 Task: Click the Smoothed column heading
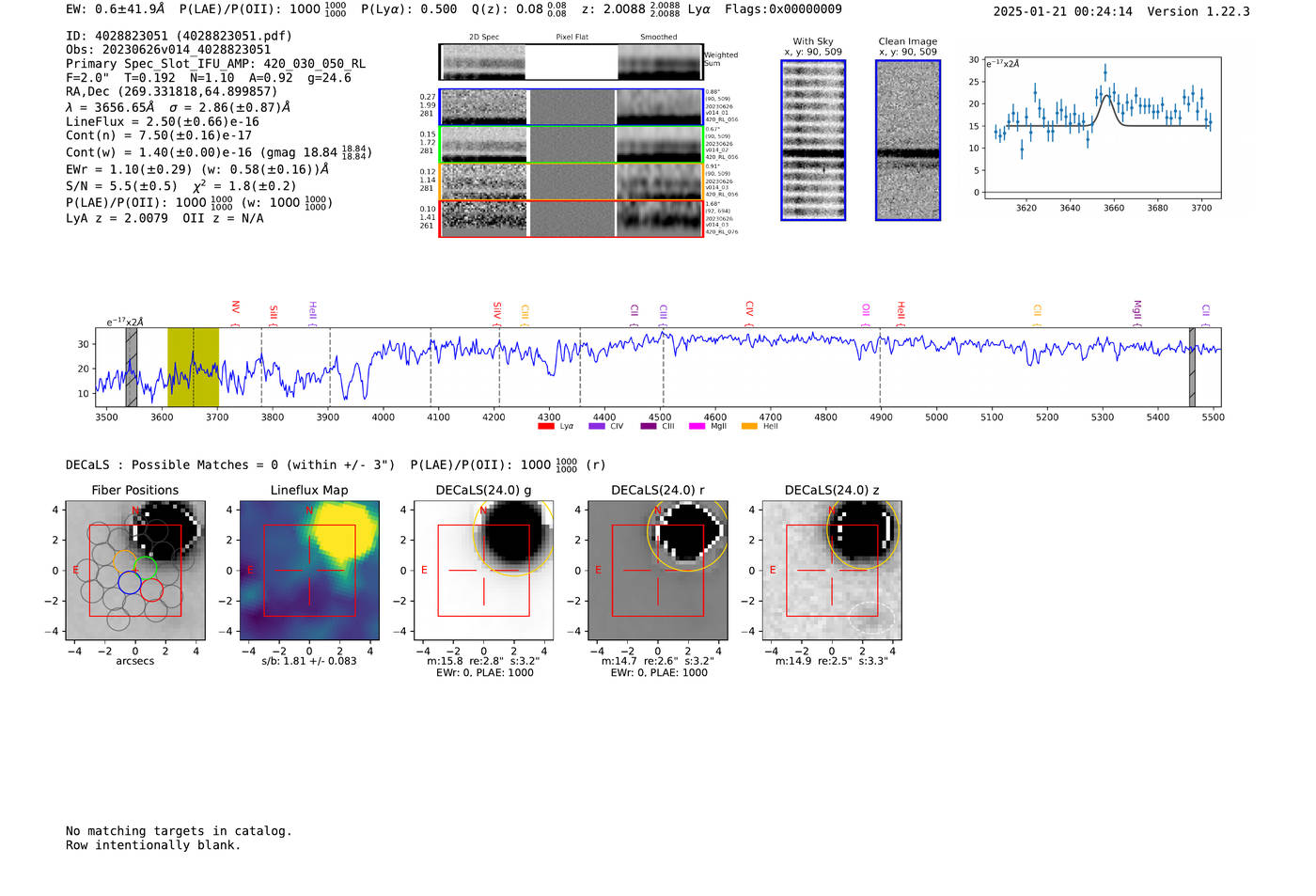(658, 38)
